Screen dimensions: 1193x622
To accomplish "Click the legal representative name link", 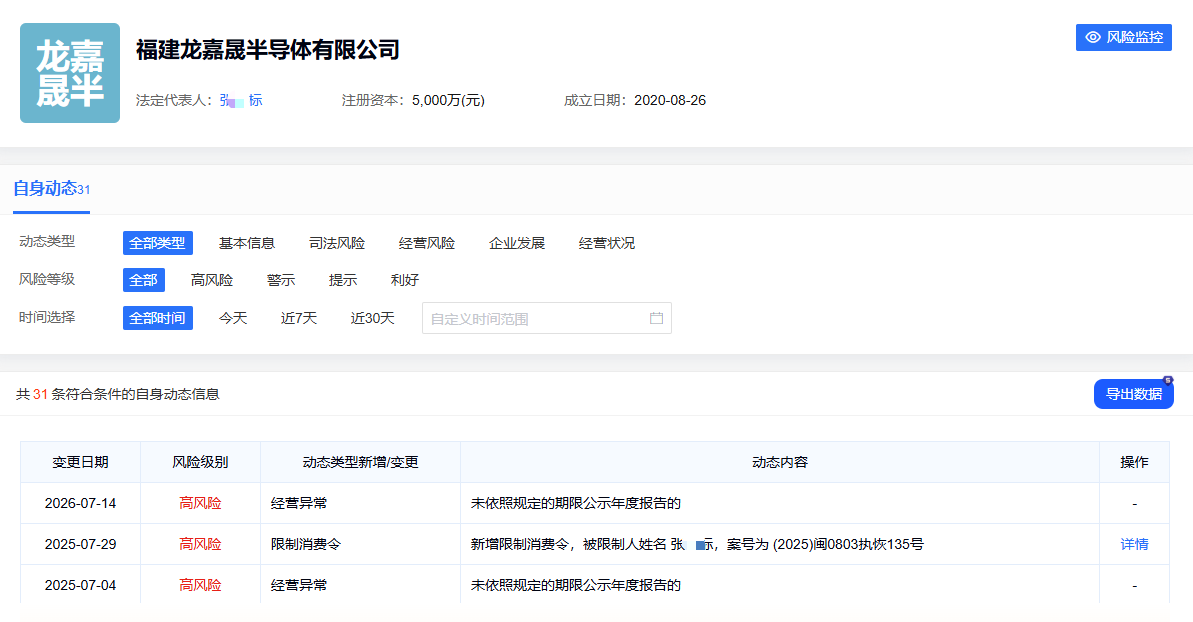I will (241, 100).
